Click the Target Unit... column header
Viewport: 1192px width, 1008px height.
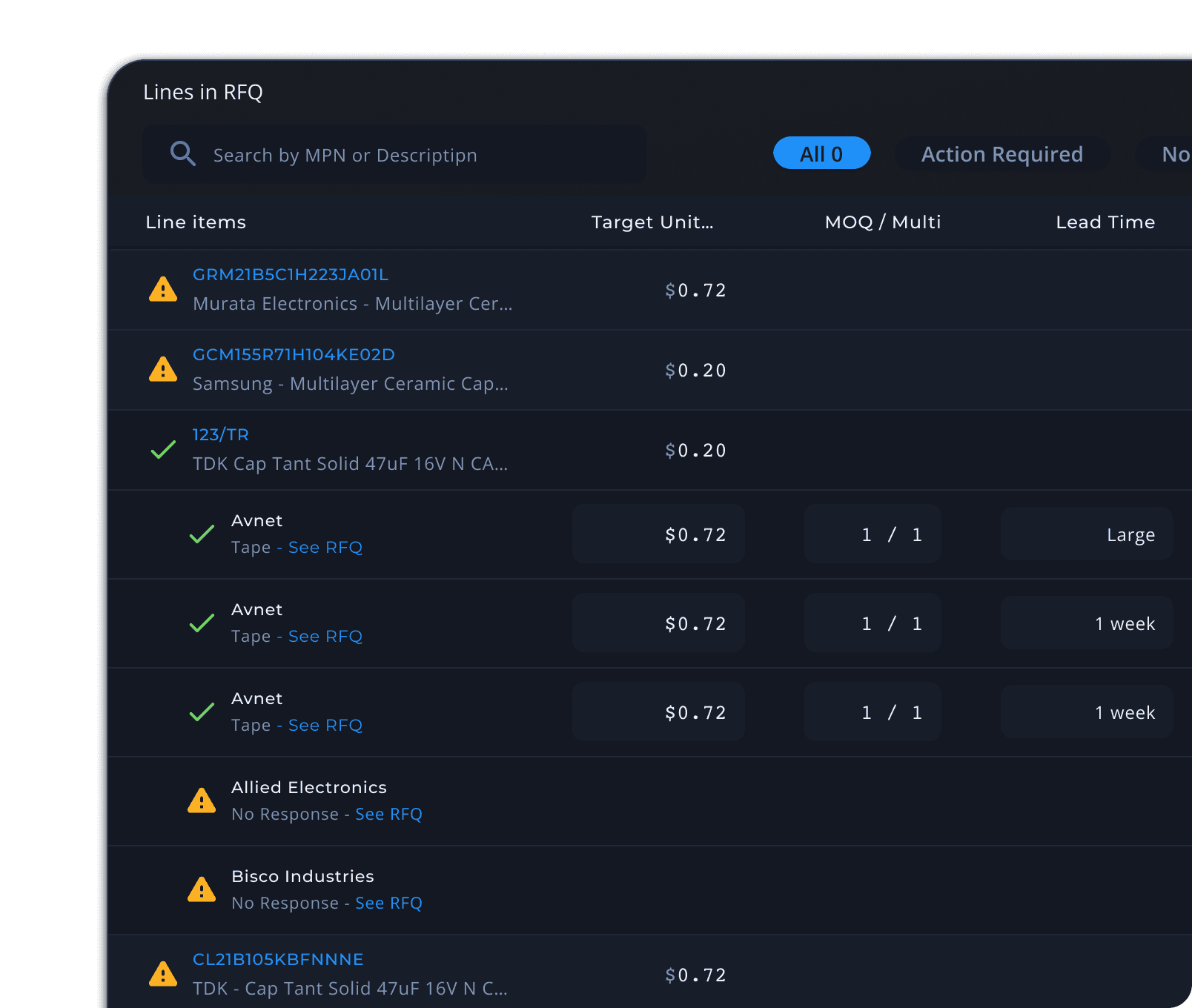tap(652, 222)
